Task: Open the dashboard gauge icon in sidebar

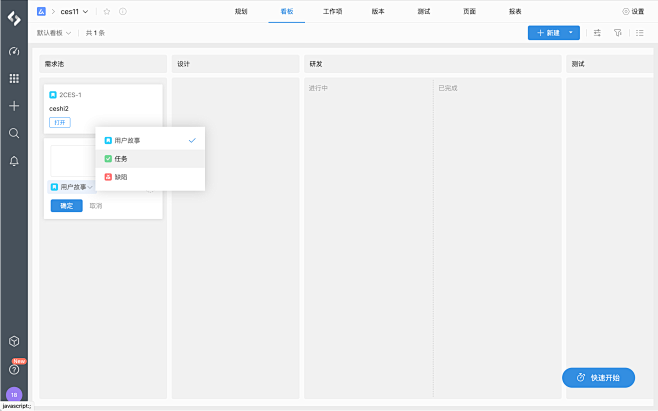Action: click(14, 50)
